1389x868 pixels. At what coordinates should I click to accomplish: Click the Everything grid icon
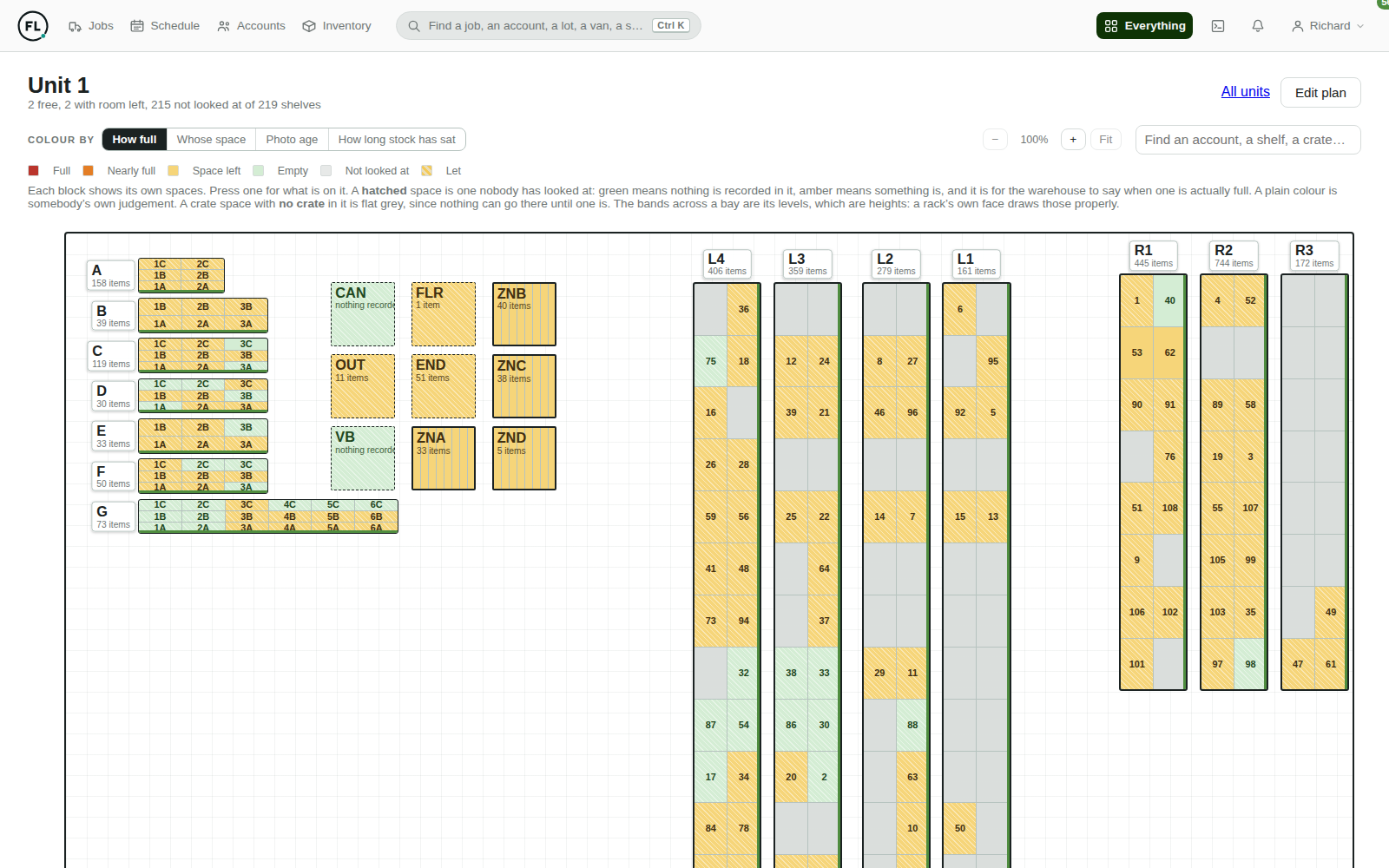pyautogui.click(x=1111, y=26)
